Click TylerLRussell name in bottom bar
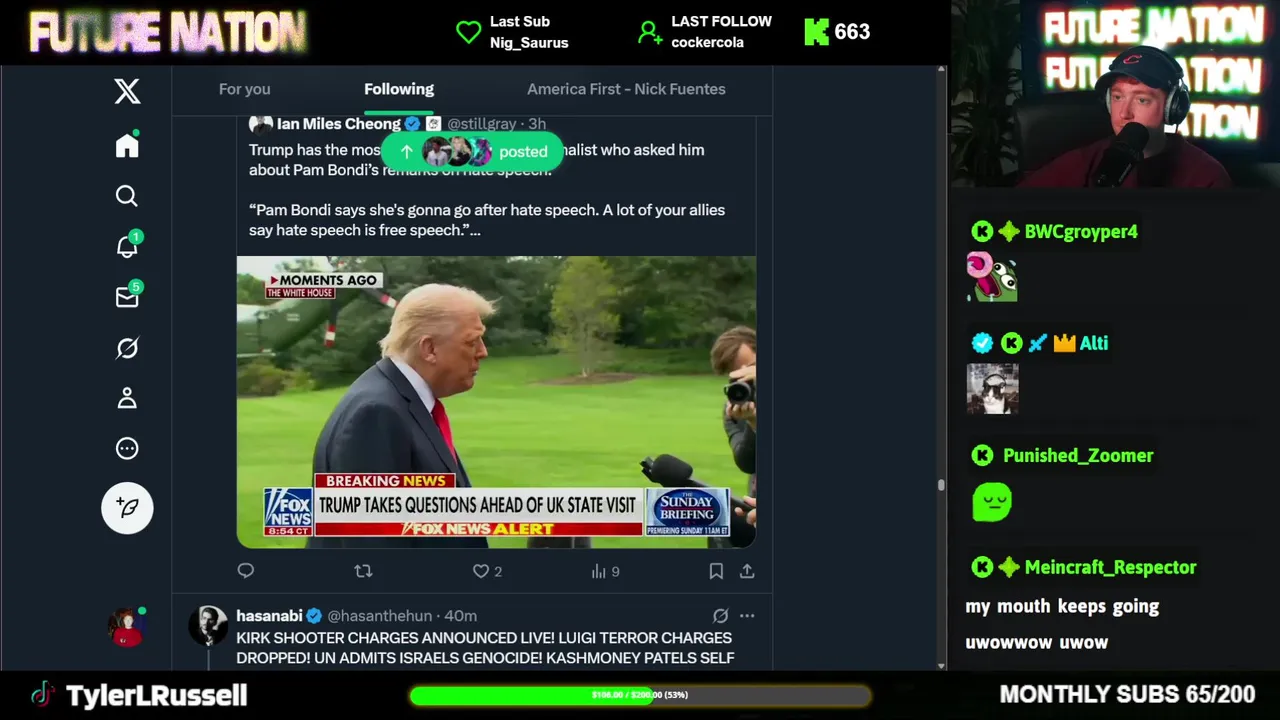Screen dimensions: 1280x720 click(x=156, y=695)
